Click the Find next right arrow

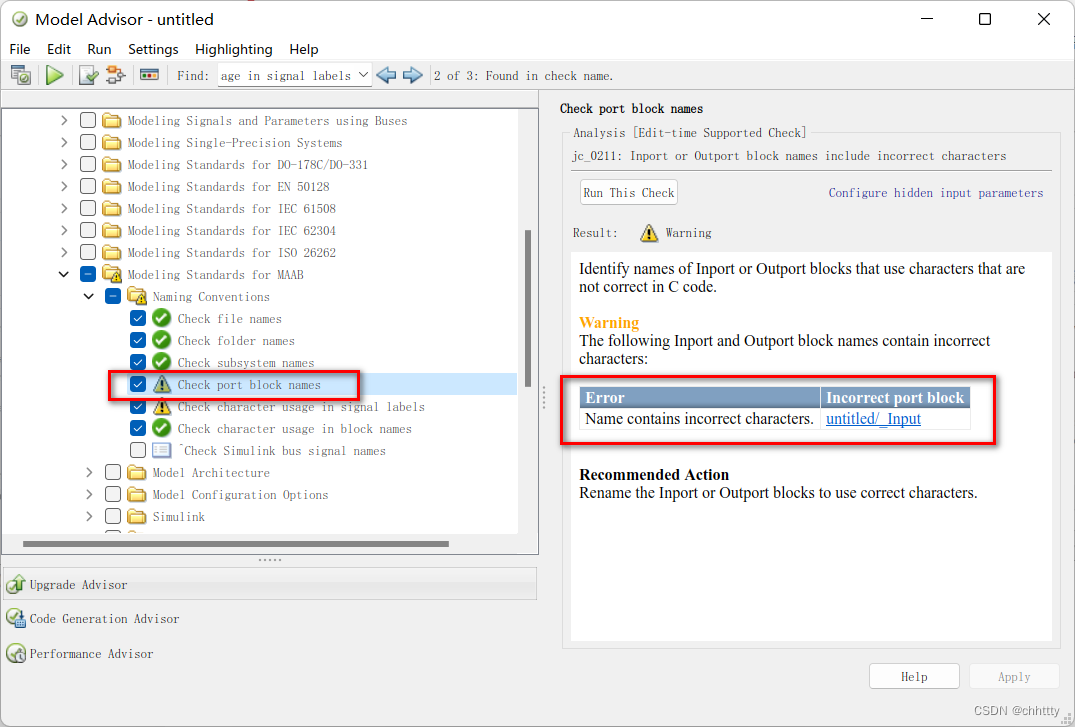pos(412,75)
